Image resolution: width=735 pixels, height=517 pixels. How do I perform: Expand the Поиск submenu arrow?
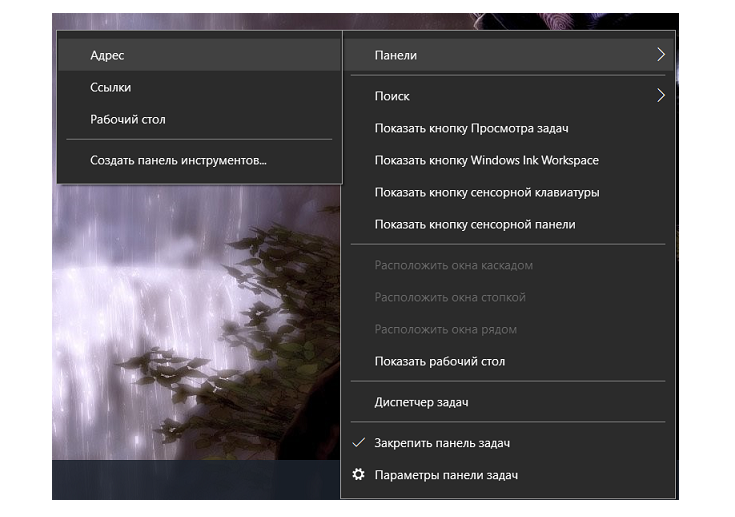661,96
